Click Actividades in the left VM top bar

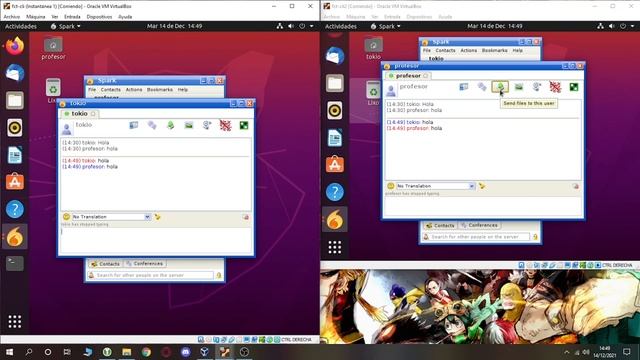click(20, 26)
